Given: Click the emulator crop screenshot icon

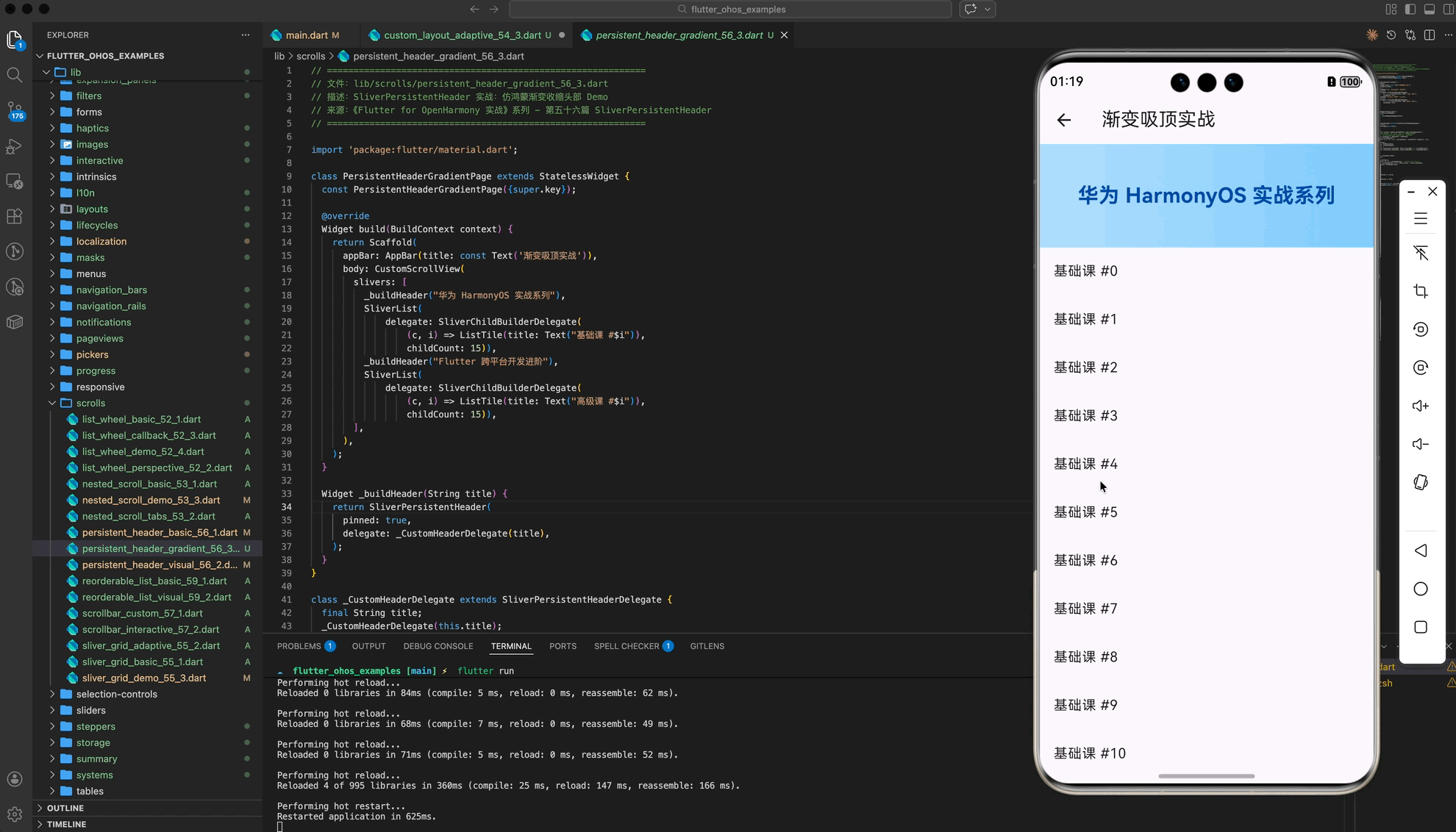Looking at the screenshot, I should tap(1421, 291).
